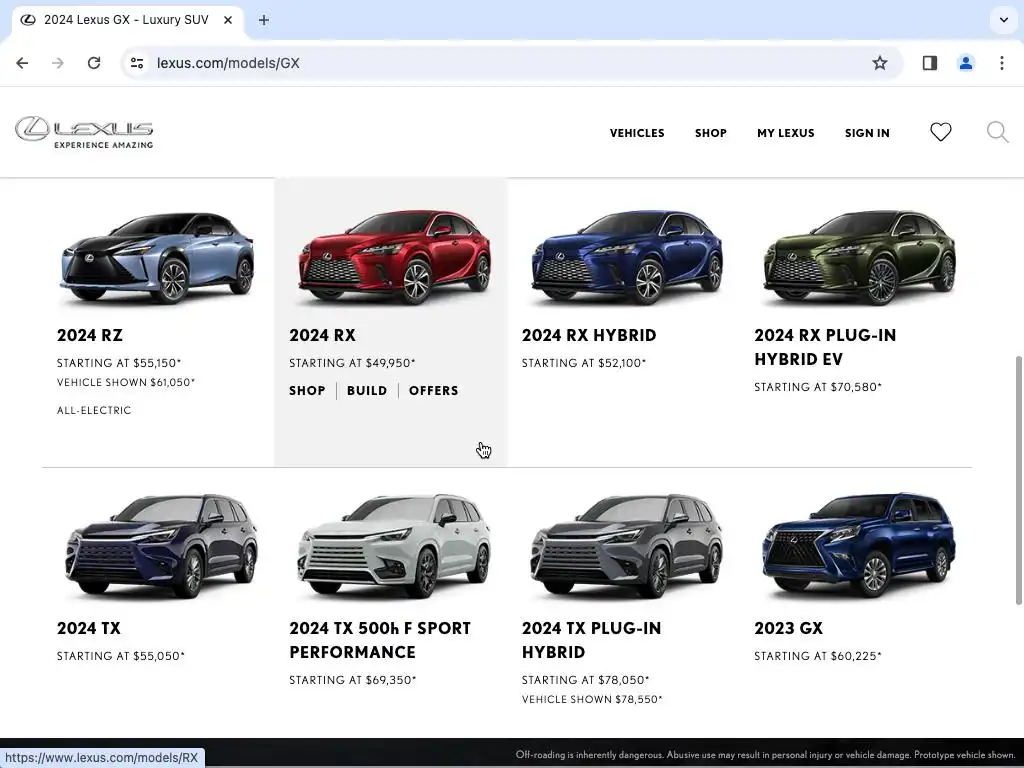This screenshot has width=1024, height=768.
Task: Click the light blue RZ car image
Action: click(x=157, y=257)
